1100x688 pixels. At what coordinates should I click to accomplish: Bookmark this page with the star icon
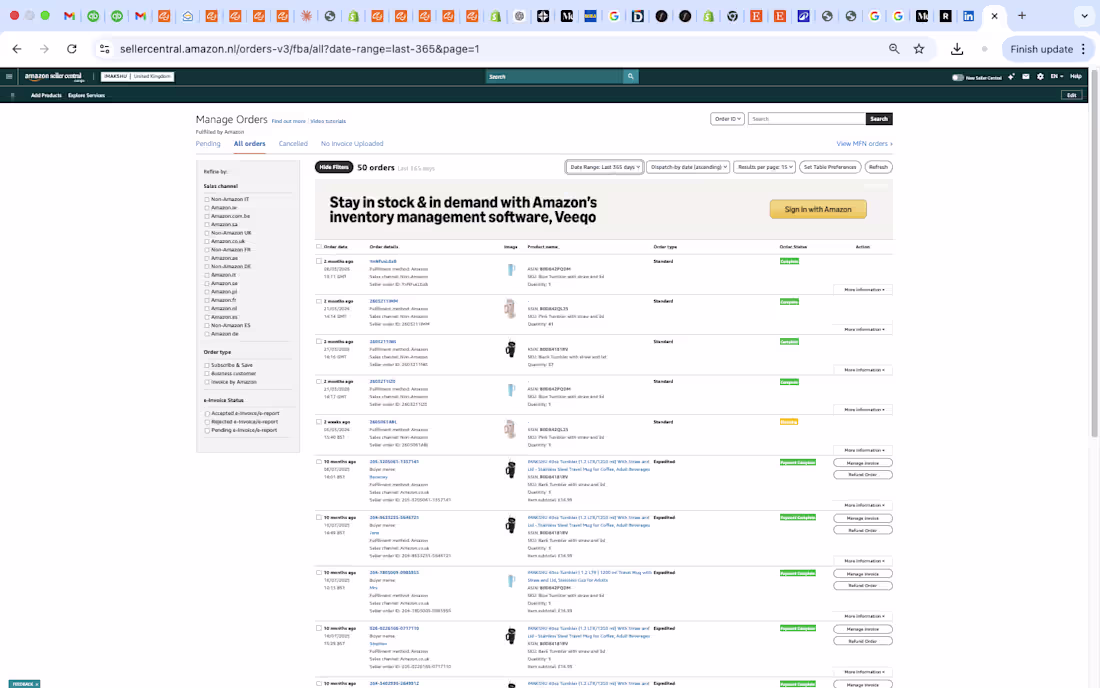pyautogui.click(x=919, y=49)
